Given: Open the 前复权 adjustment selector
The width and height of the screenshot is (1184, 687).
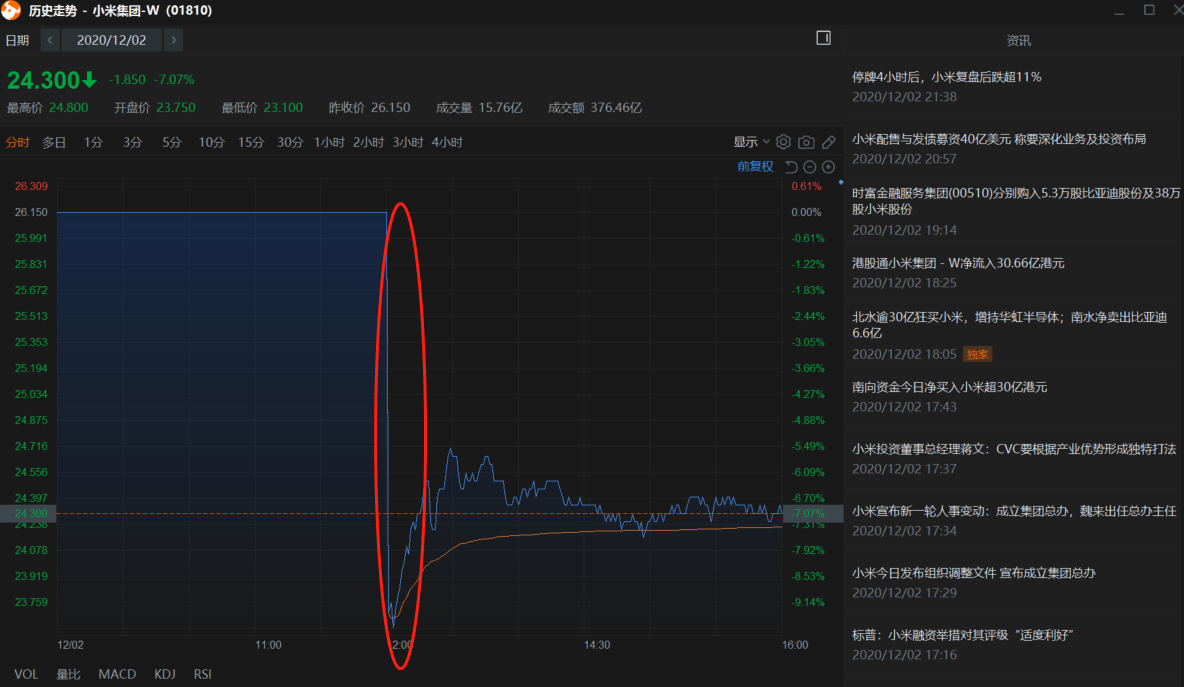Looking at the screenshot, I should [755, 167].
